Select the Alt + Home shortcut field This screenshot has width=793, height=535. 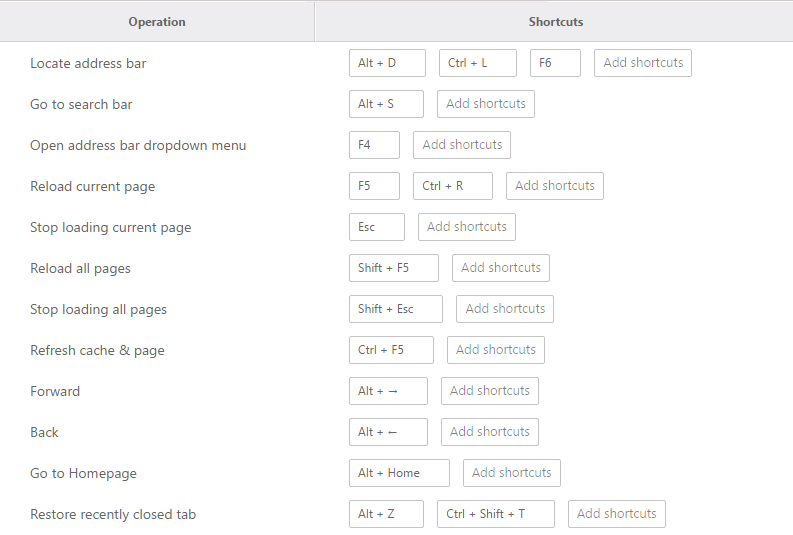tap(399, 473)
